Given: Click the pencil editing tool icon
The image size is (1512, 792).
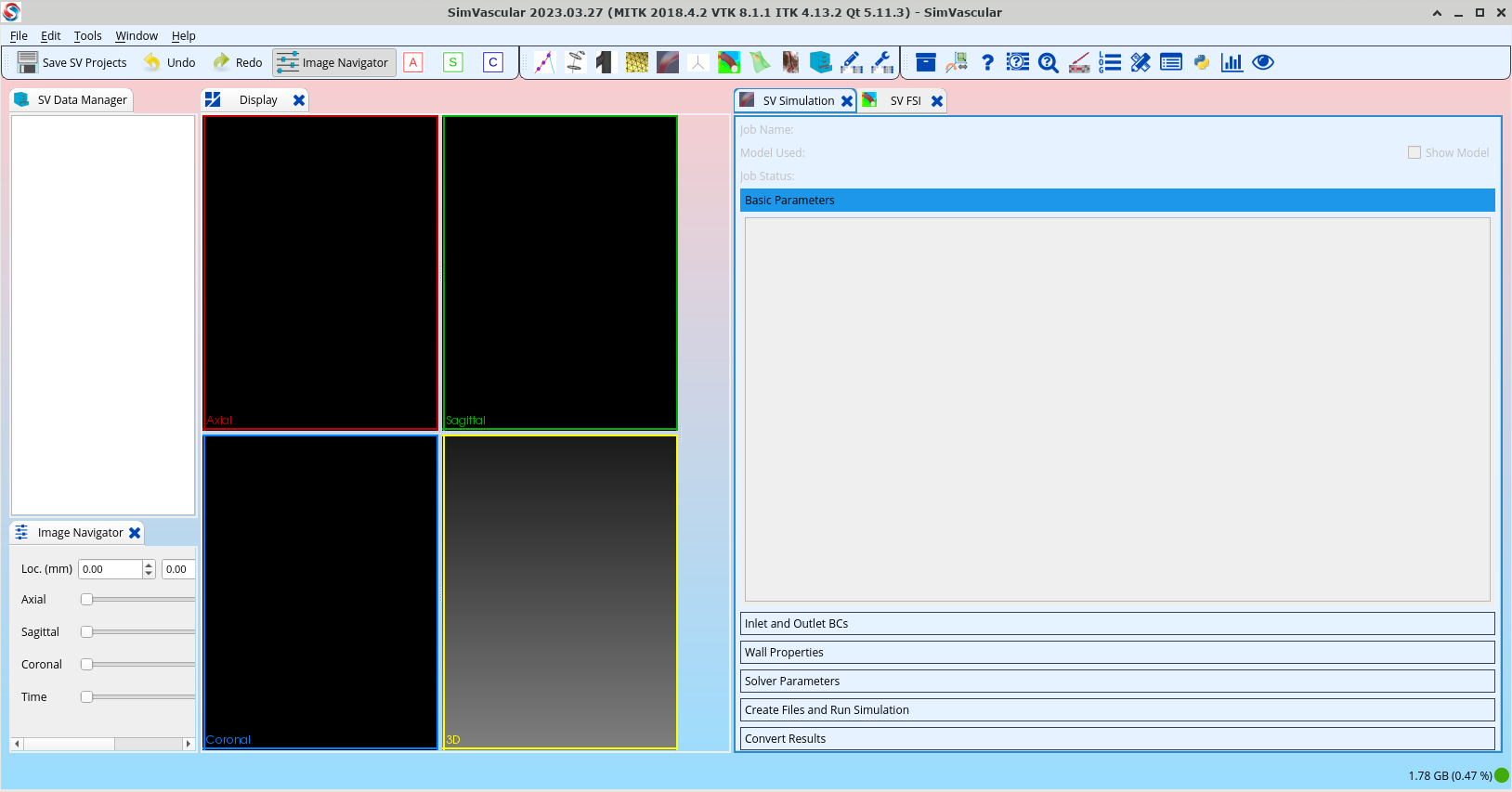Looking at the screenshot, I should pyautogui.click(x=852, y=62).
